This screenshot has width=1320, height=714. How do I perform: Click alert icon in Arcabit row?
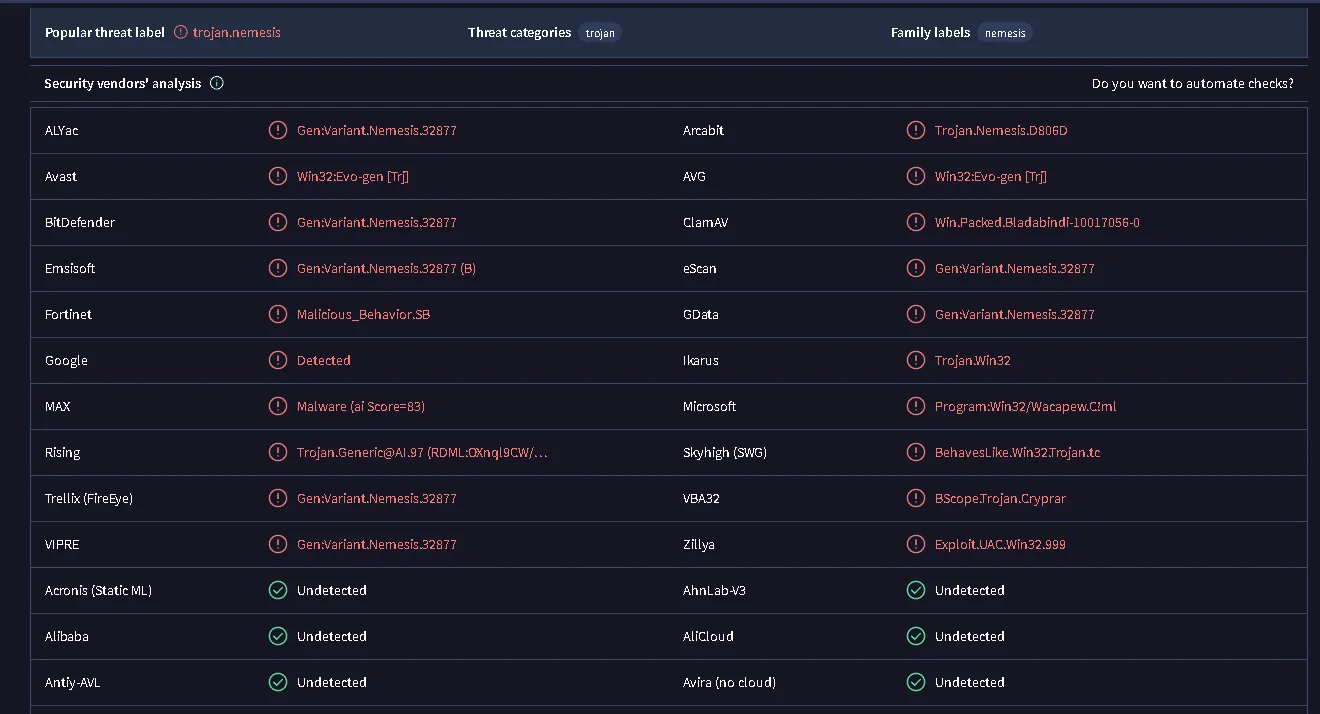click(916, 130)
